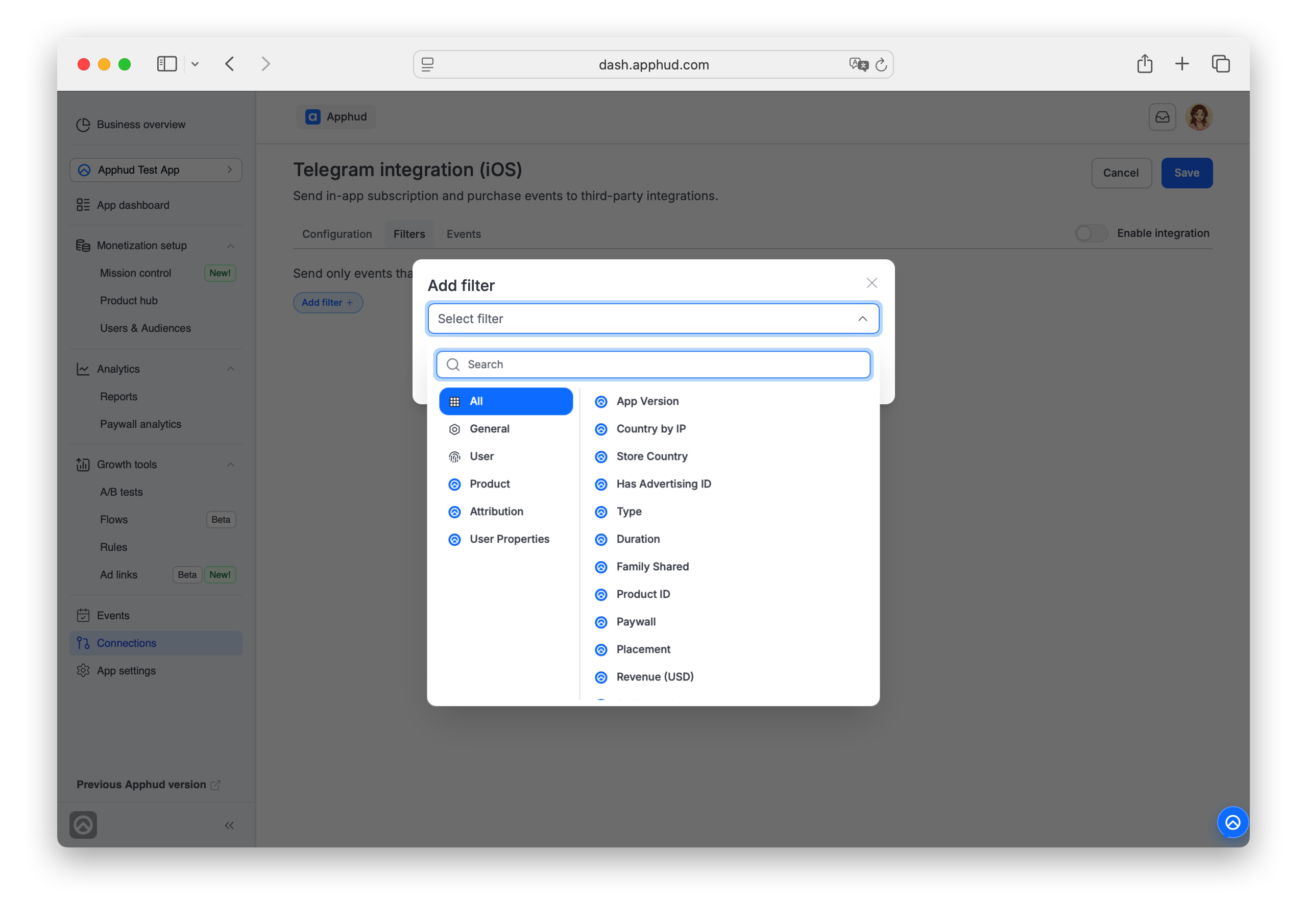Choose the Type filter option
The width and height of the screenshot is (1307, 924).
coord(729,512)
